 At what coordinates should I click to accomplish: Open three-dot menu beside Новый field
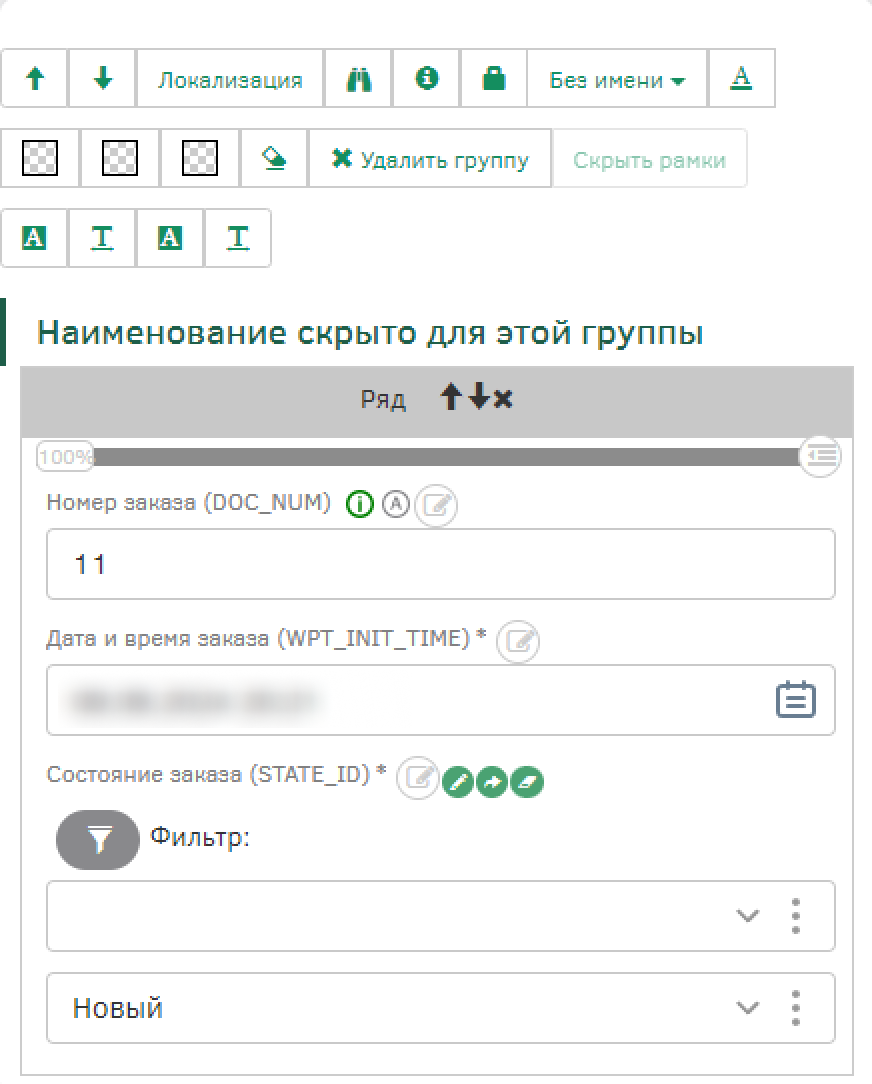(796, 1008)
